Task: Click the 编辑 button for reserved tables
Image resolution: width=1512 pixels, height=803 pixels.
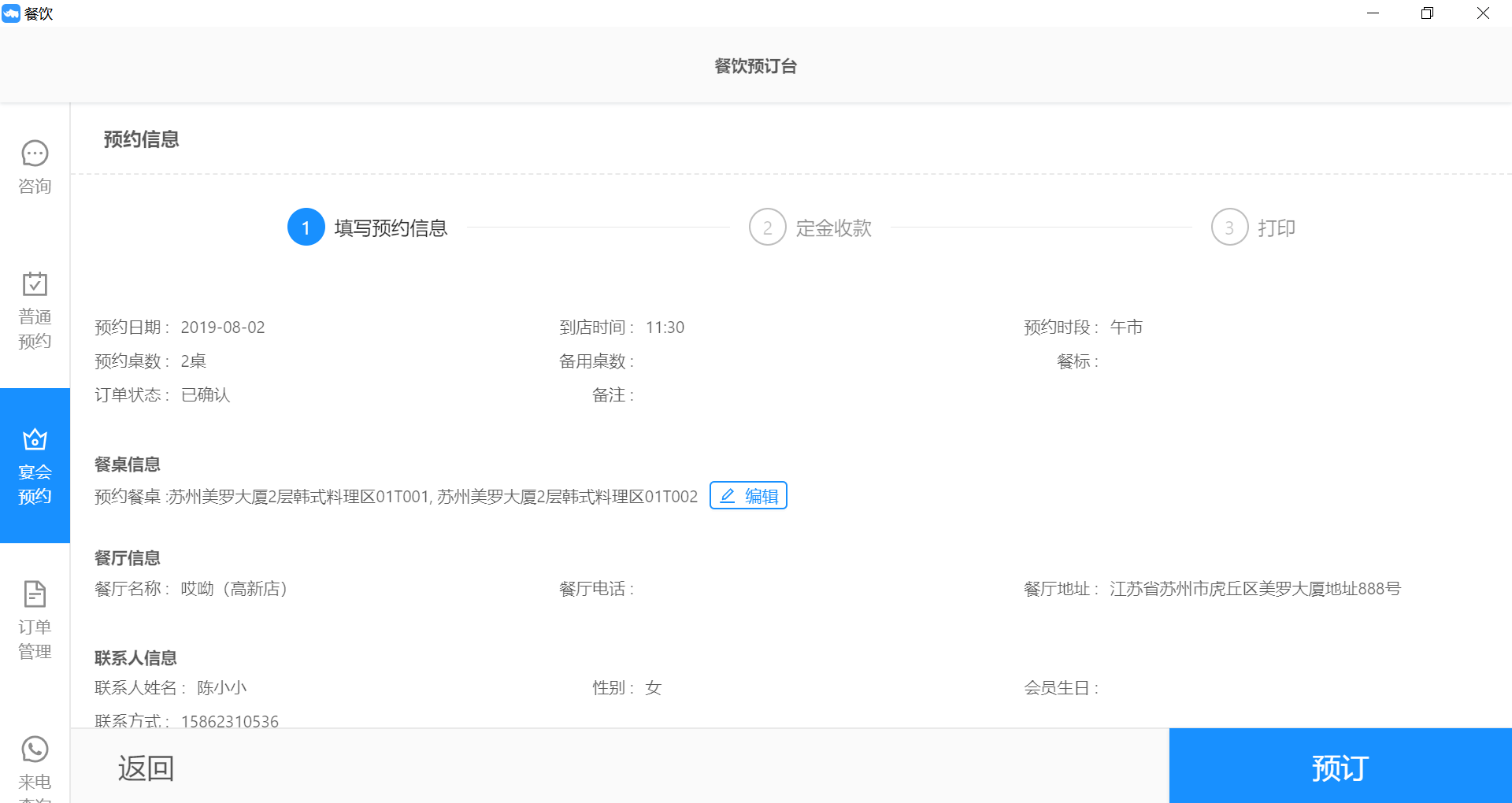Action: click(x=748, y=496)
